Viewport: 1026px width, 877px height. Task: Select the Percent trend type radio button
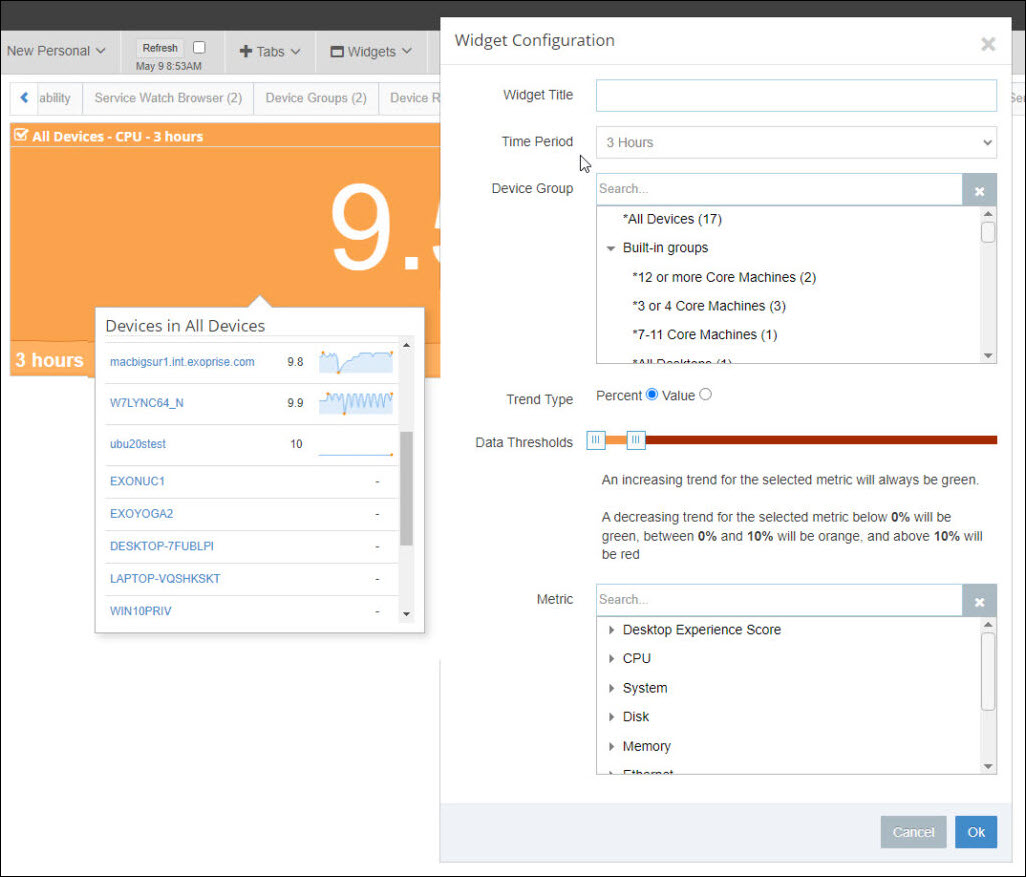coord(652,395)
